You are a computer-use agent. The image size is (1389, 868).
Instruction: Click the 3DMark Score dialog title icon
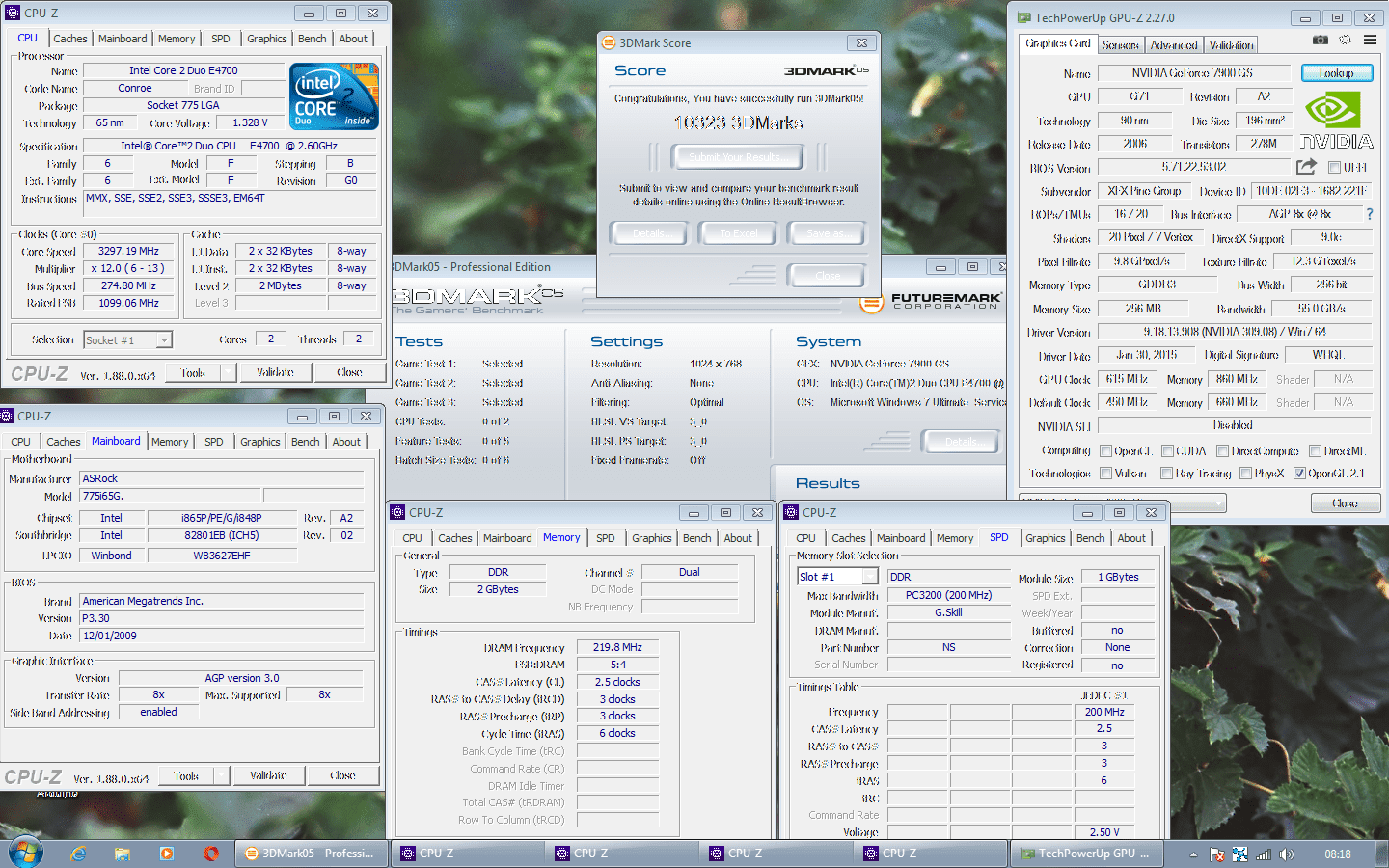(x=608, y=42)
